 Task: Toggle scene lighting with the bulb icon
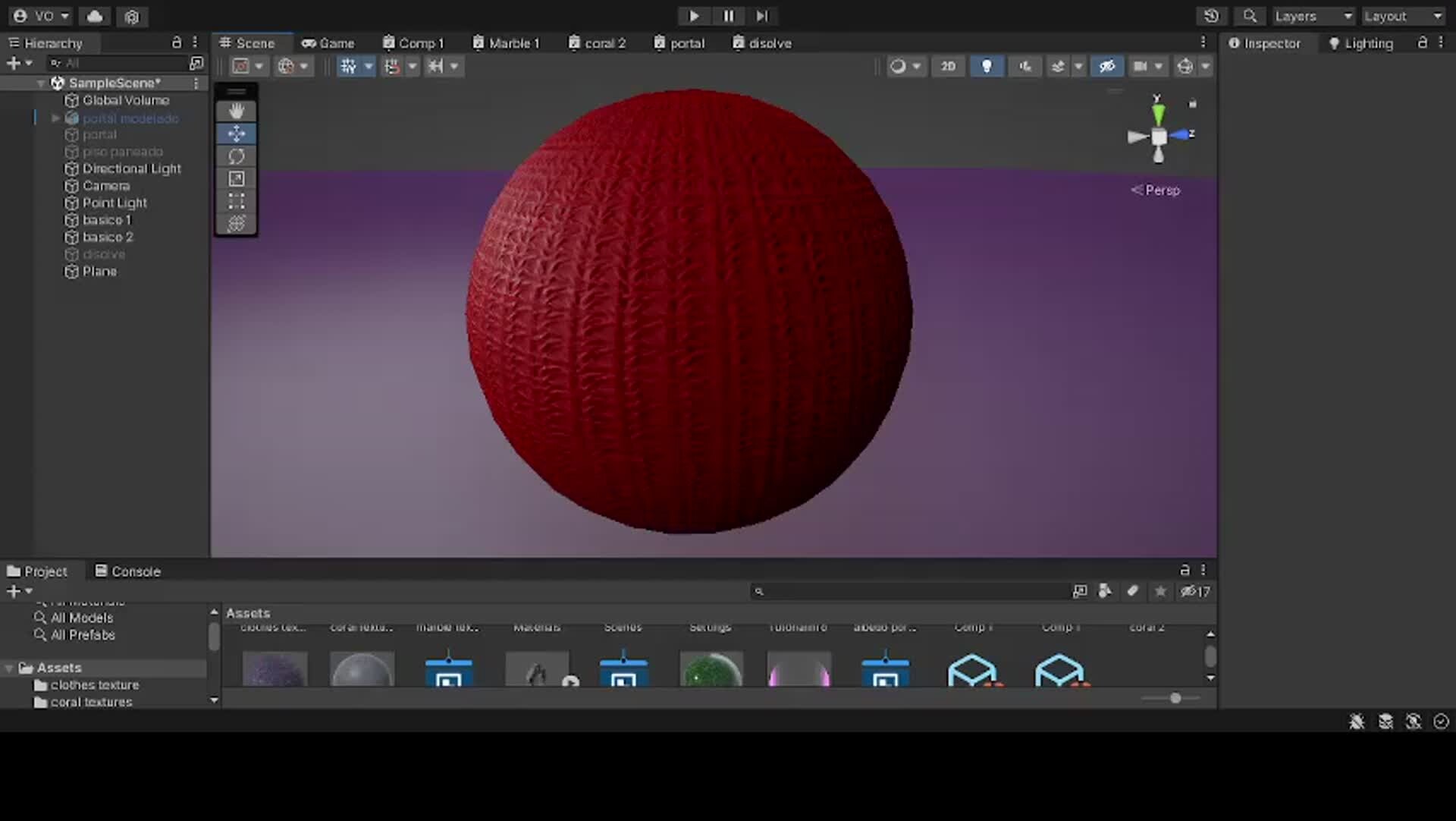987,66
